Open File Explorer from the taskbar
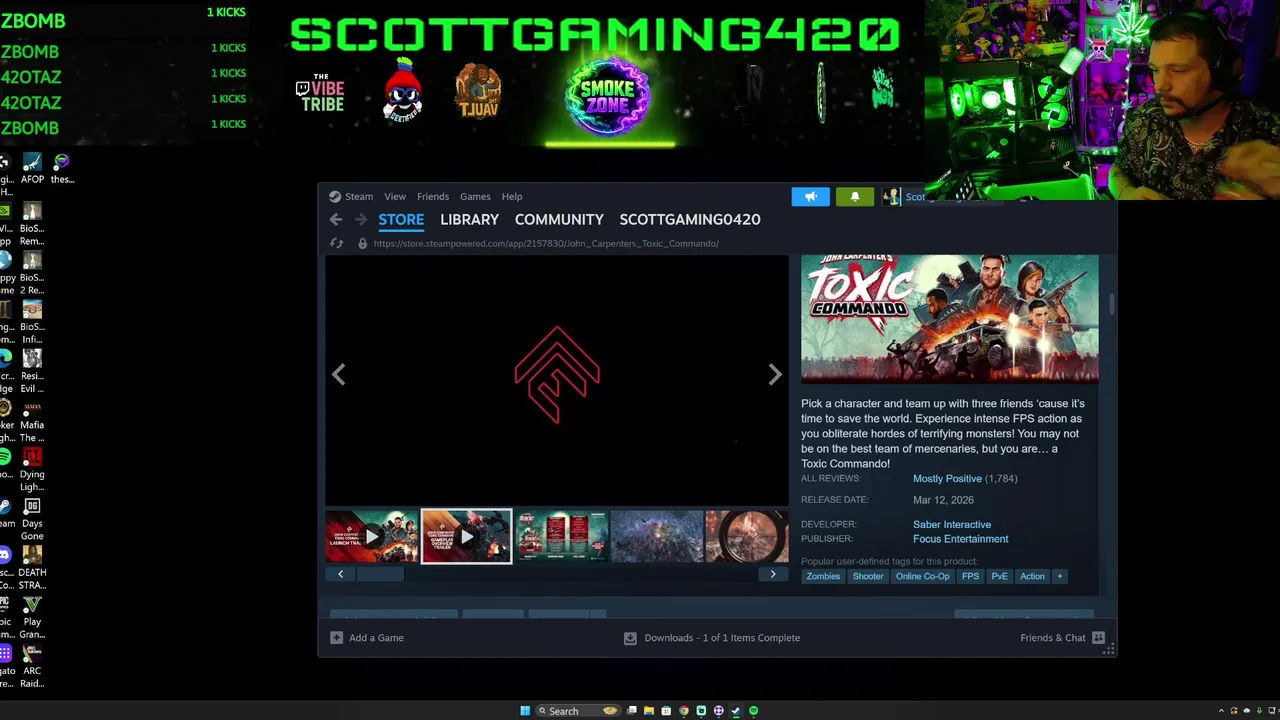This screenshot has height=720, width=1280. coord(648,711)
